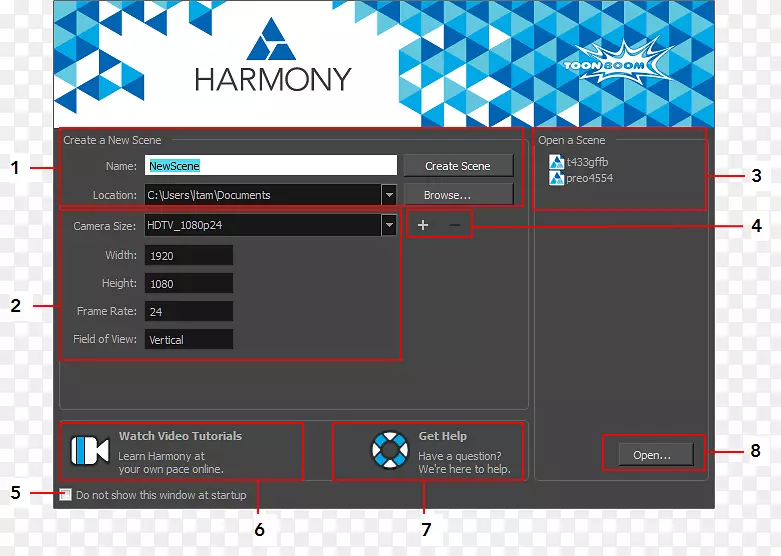Open the Watch Video Tutorials link
The height and width of the screenshot is (556, 781).
[180, 436]
